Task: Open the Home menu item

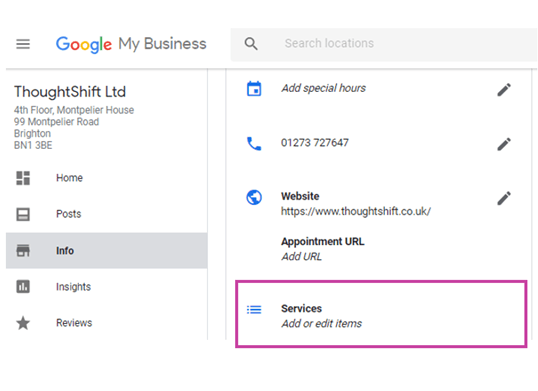Action: [x=107, y=178]
